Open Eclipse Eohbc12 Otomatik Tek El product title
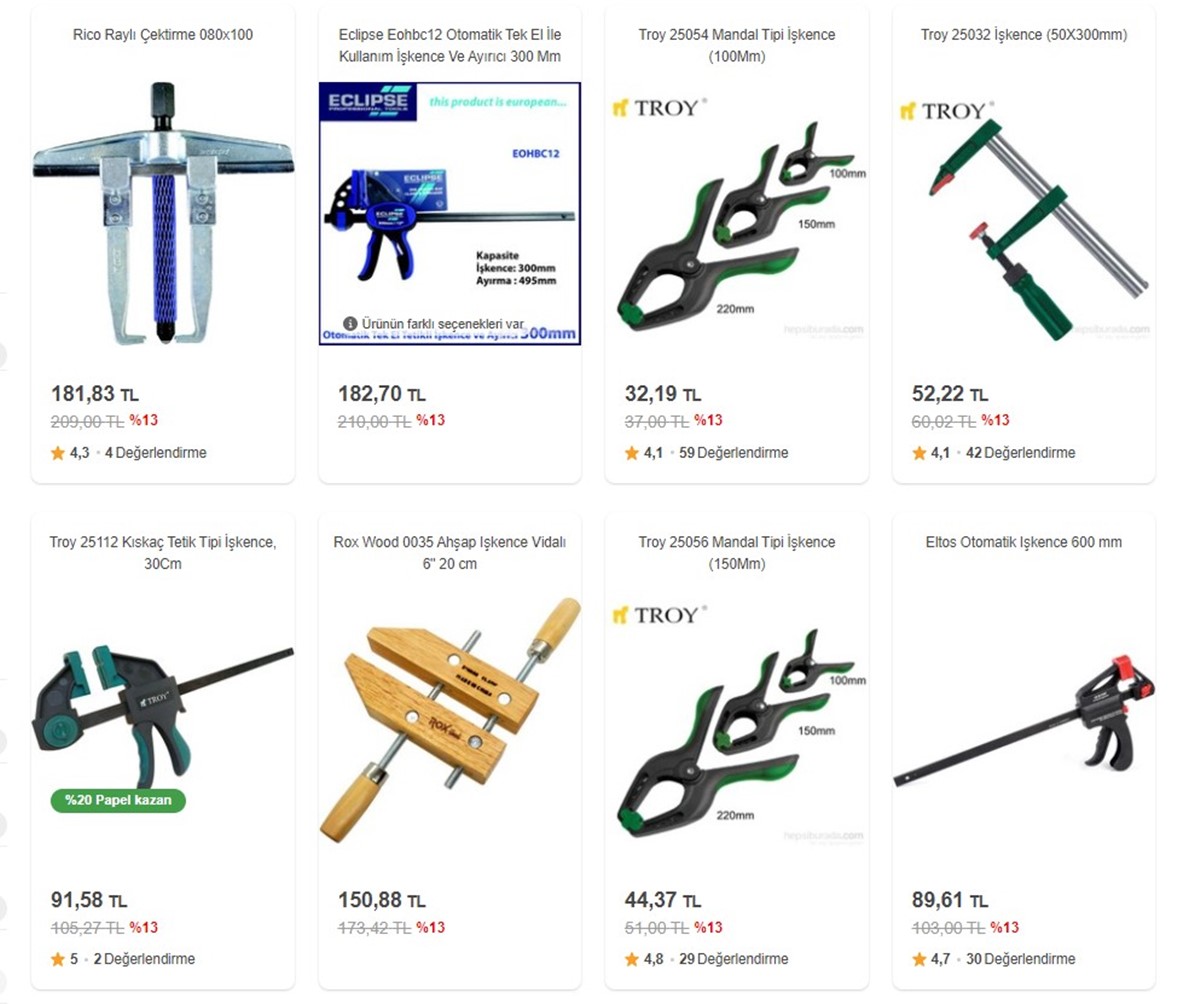Screen dimensions: 1200x1004 tap(450, 45)
